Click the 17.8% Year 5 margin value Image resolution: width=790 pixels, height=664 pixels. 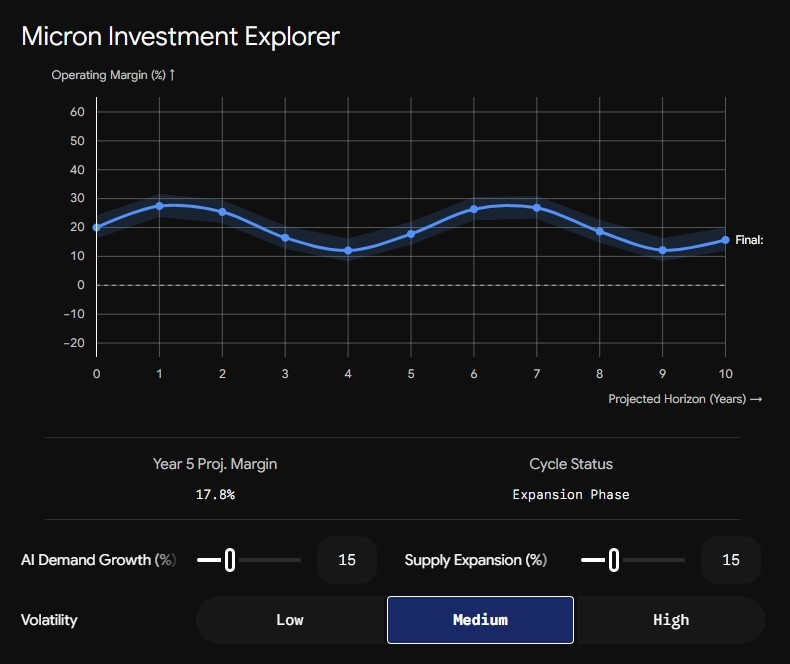(215, 494)
